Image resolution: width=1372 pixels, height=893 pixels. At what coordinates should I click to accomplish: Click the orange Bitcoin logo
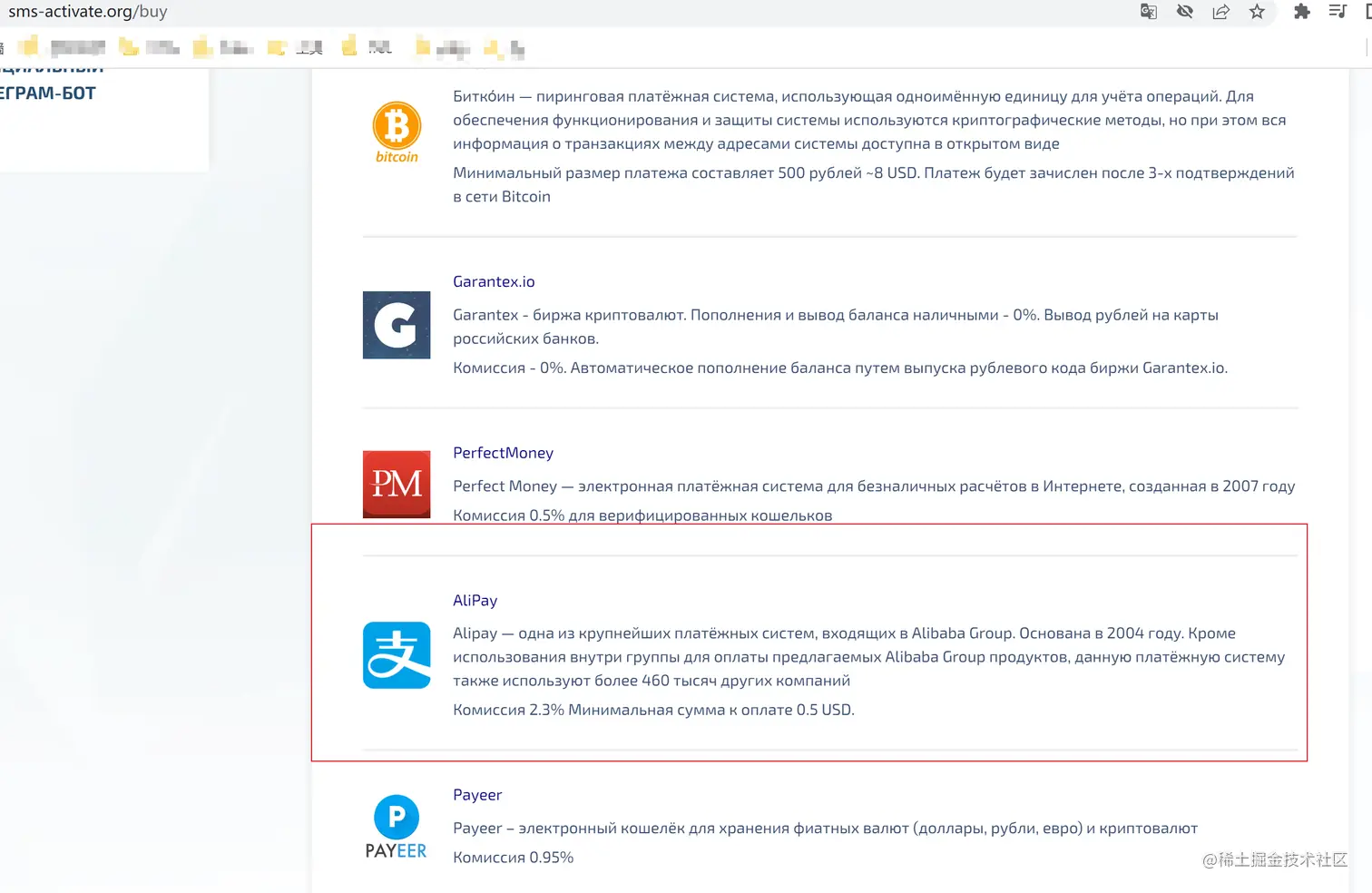coord(397,132)
